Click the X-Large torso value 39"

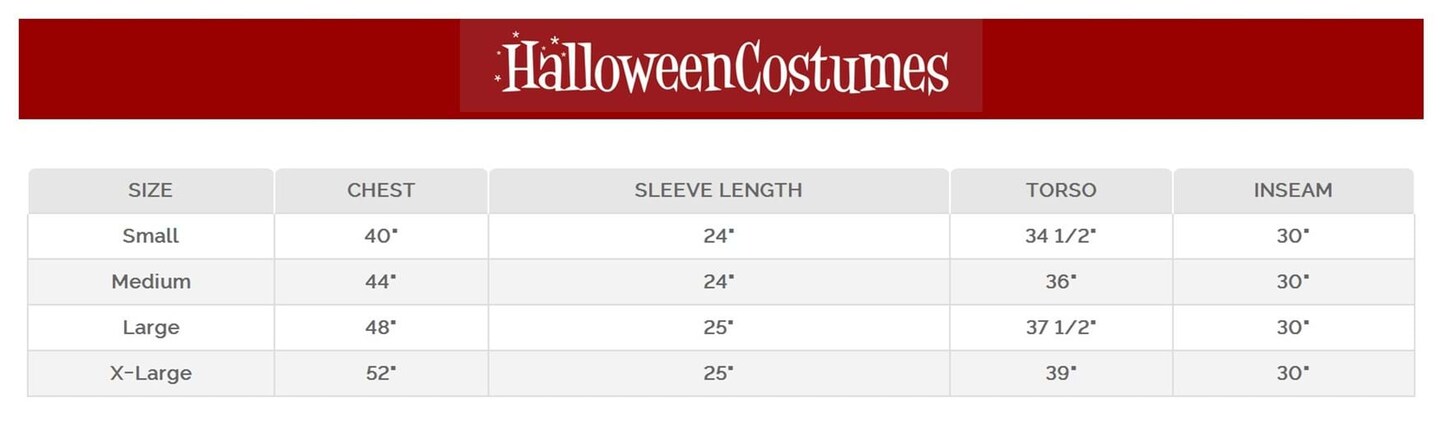1061,373
